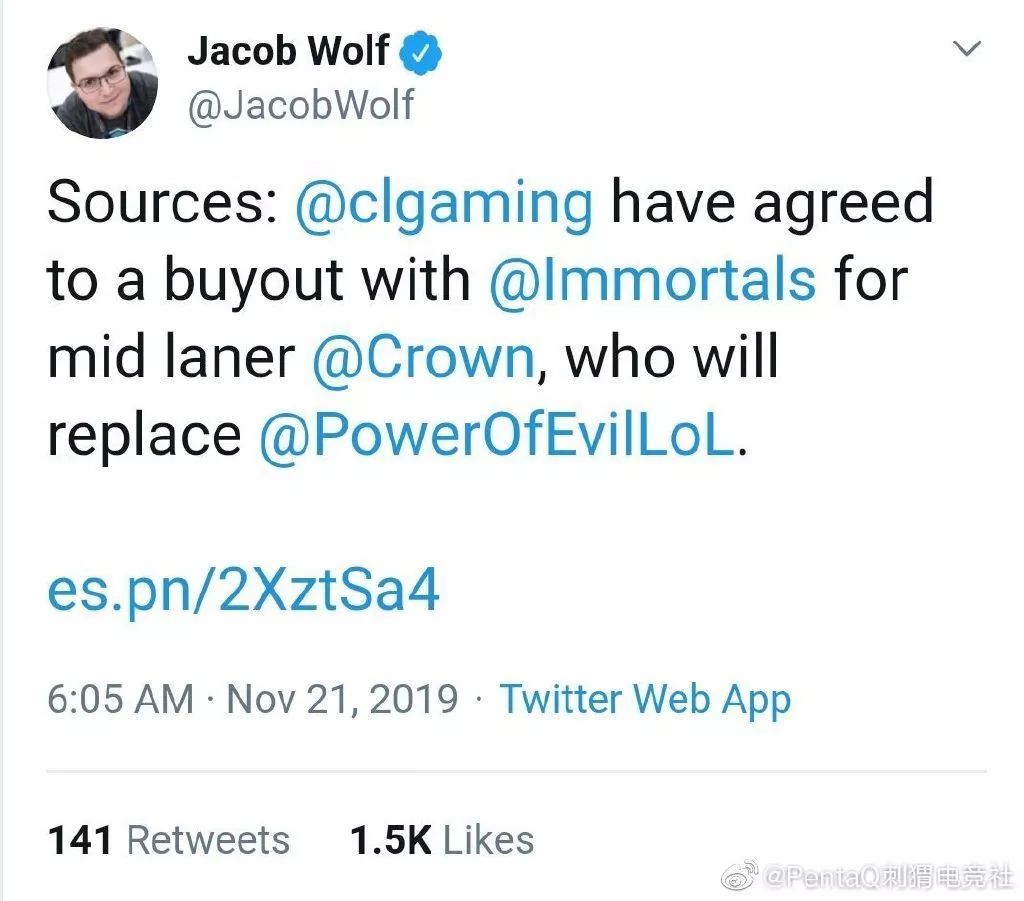Viewport: 1024px width, 901px height.
Task: View the 1.5K Likes list
Action: click(x=441, y=840)
